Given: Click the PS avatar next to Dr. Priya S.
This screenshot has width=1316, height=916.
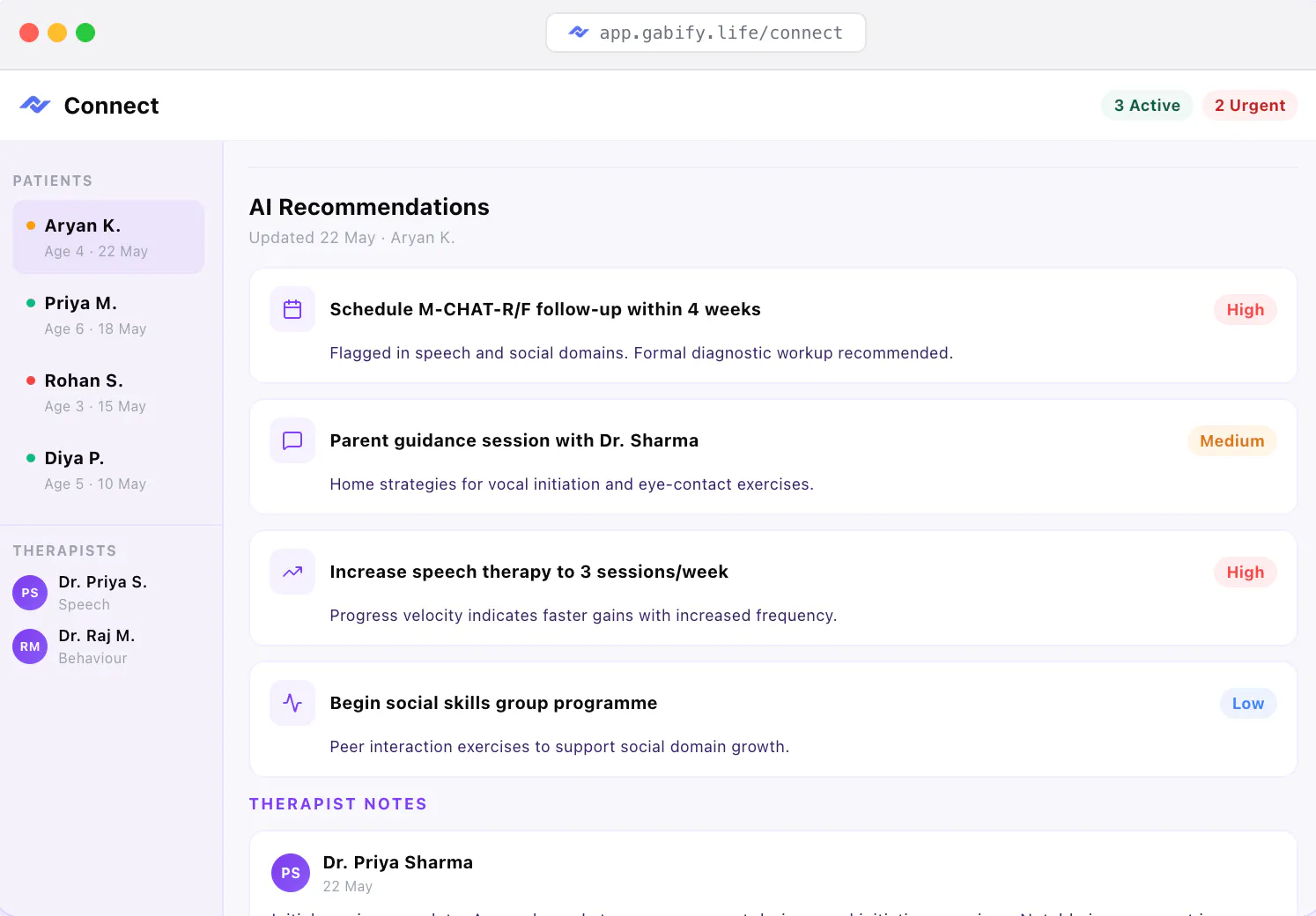Looking at the screenshot, I should [x=30, y=593].
